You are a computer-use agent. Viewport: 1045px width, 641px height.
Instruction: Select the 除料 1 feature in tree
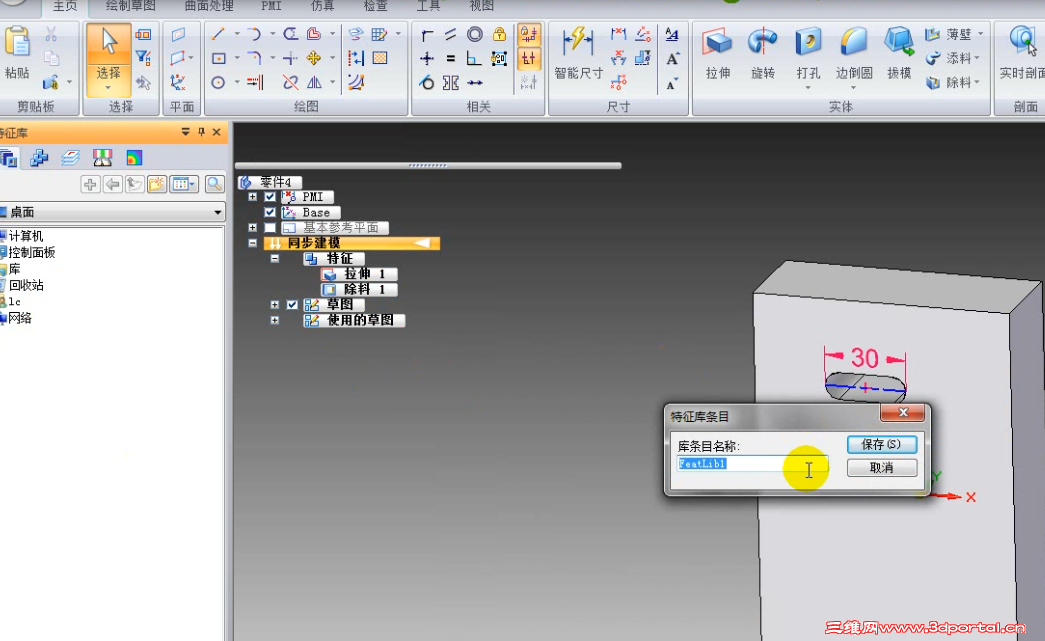(360, 289)
